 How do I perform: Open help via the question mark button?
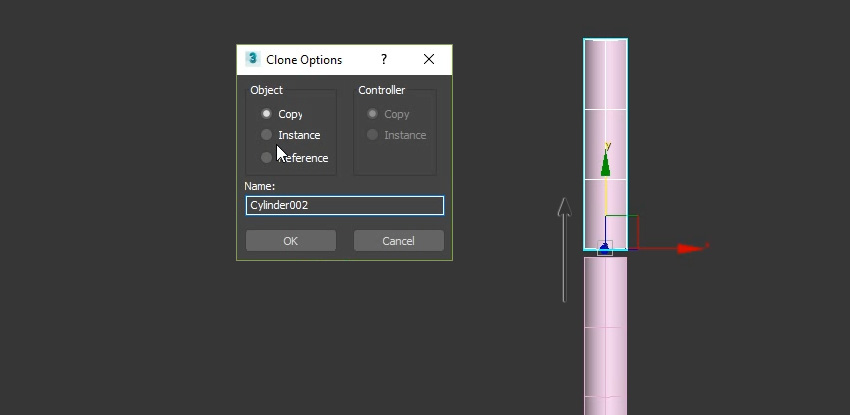tap(384, 60)
